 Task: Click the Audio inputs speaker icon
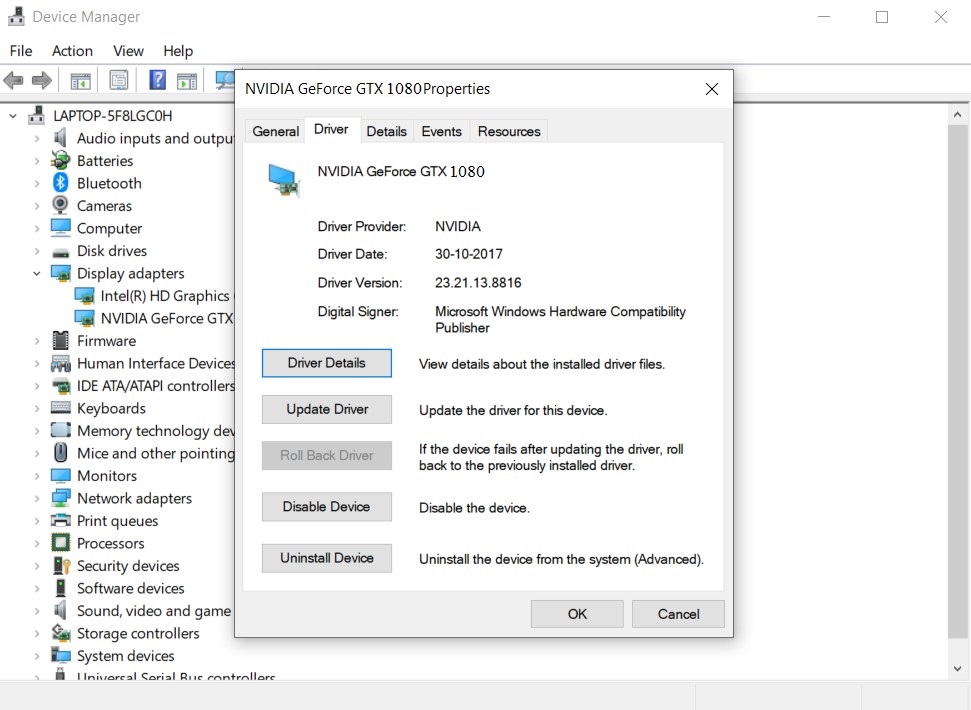pyautogui.click(x=61, y=137)
